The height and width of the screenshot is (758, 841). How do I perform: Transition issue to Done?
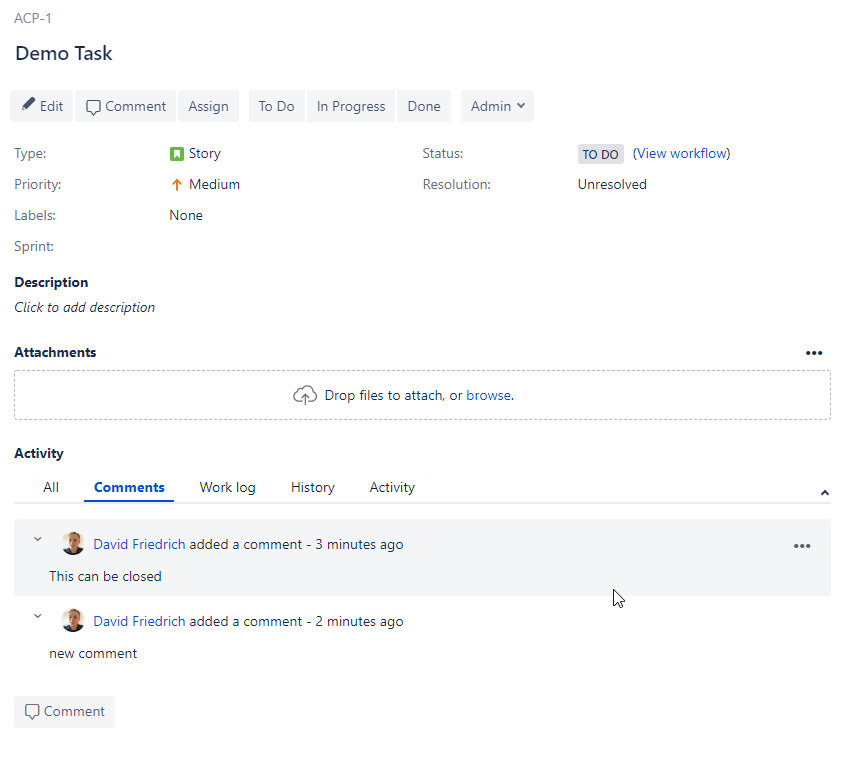coord(424,106)
